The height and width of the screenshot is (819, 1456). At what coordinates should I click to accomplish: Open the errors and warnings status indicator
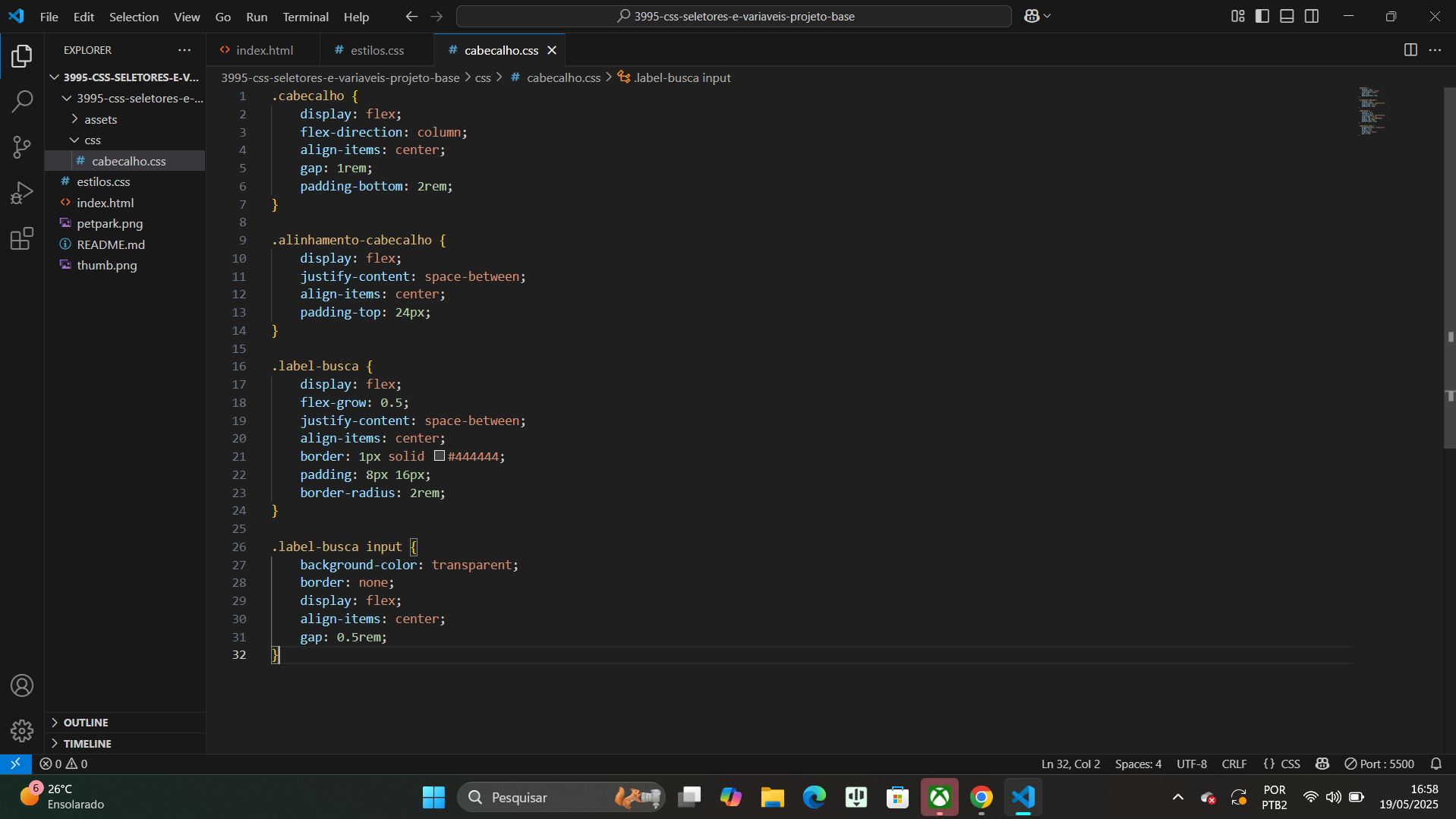point(64,764)
